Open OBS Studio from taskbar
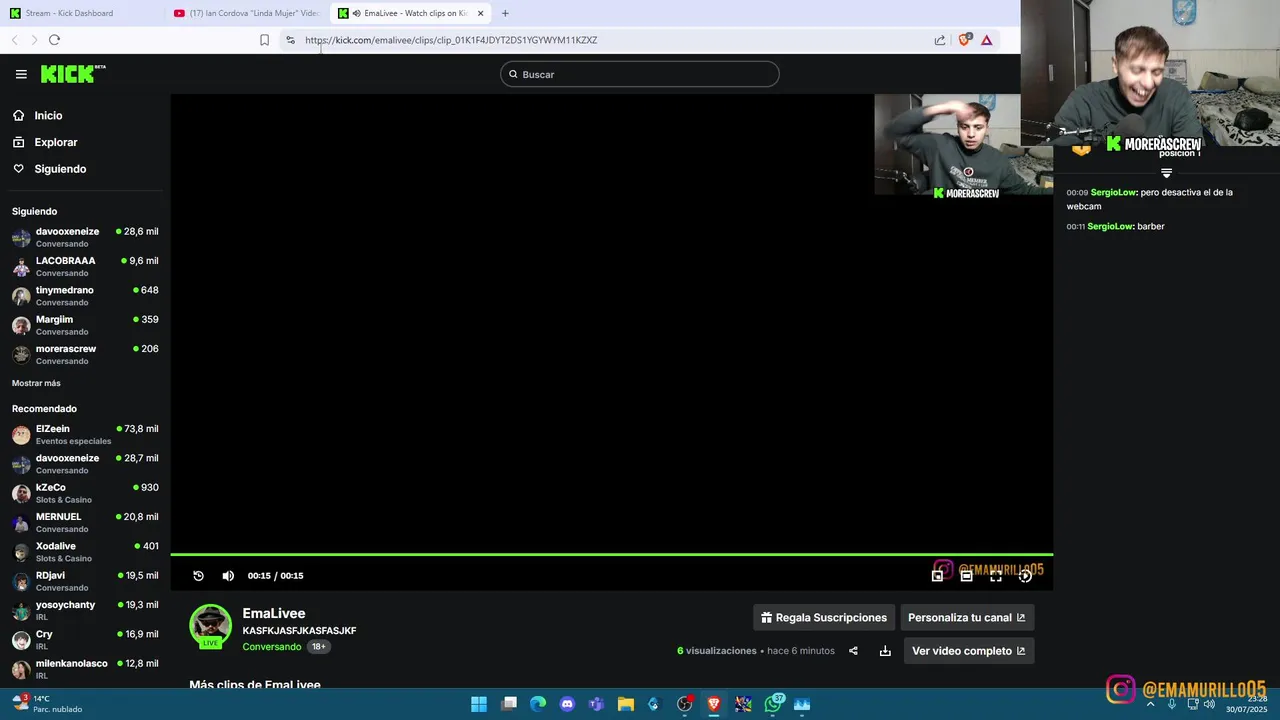This screenshot has height=720, width=1280. pos(684,704)
